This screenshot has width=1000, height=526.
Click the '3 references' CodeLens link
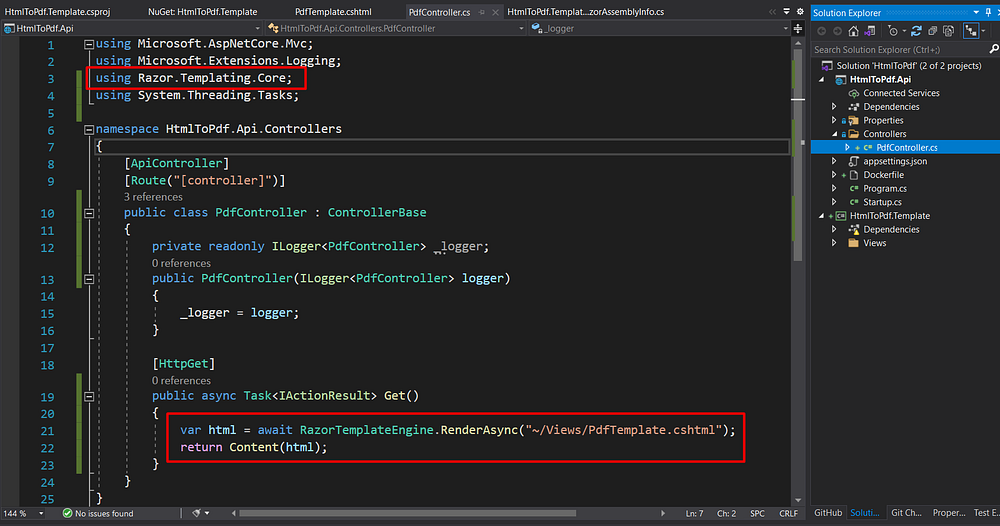click(151, 197)
